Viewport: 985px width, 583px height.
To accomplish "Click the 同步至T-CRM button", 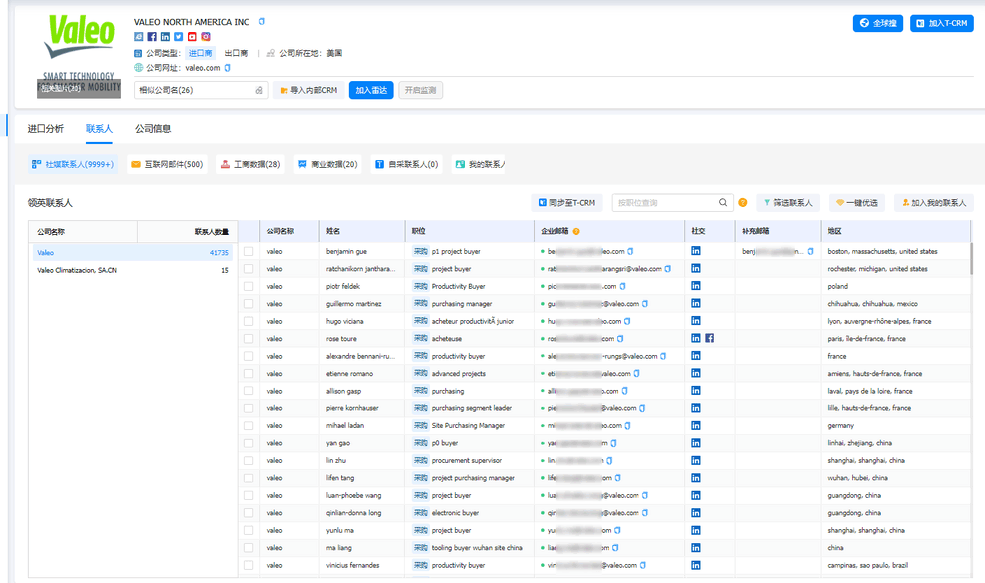I will pos(567,202).
